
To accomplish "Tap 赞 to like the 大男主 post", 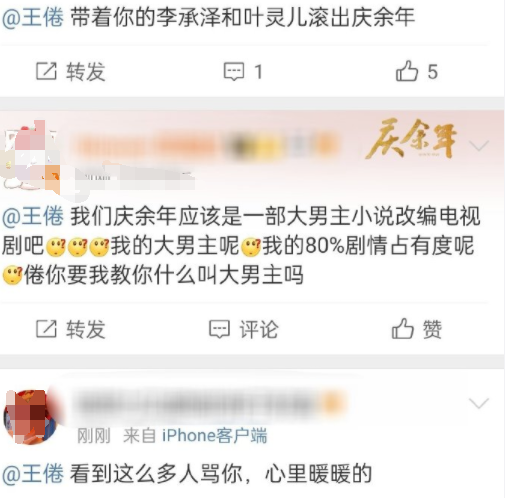I will [417, 329].
